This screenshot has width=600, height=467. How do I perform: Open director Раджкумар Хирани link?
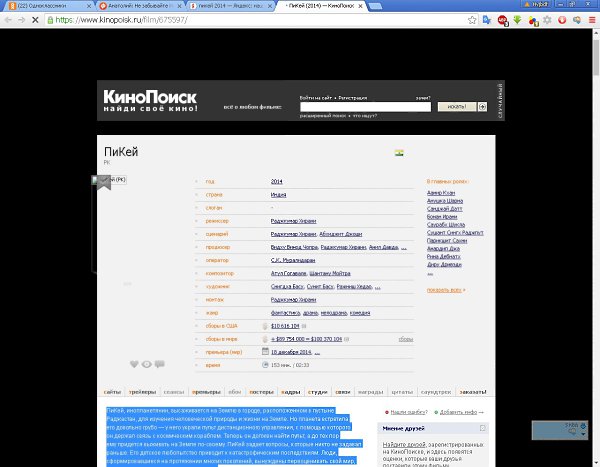[292, 220]
